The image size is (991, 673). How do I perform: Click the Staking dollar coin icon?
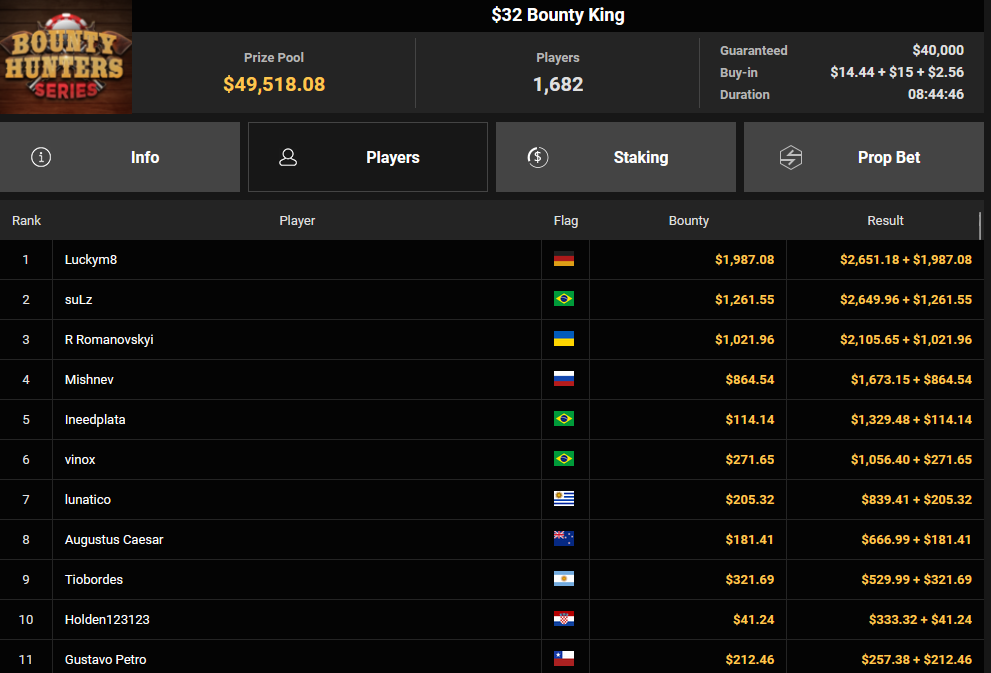(x=537, y=157)
